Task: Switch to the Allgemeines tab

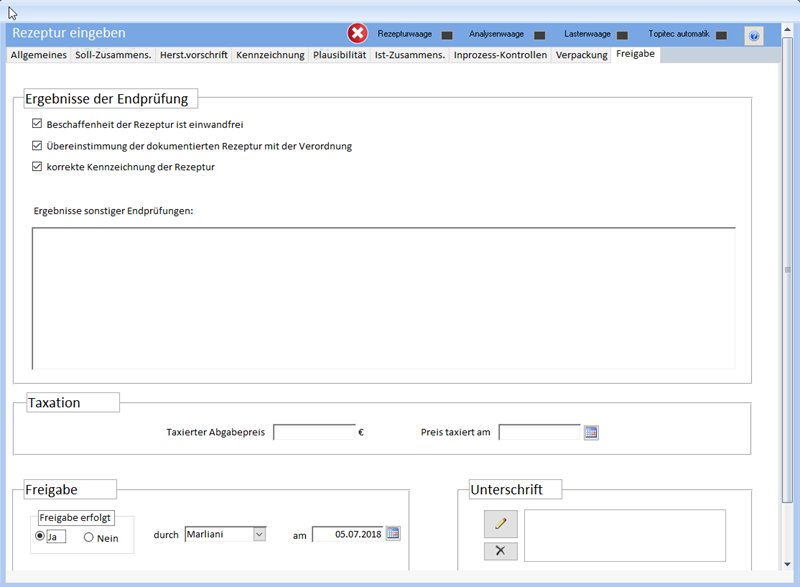Action: (x=39, y=55)
